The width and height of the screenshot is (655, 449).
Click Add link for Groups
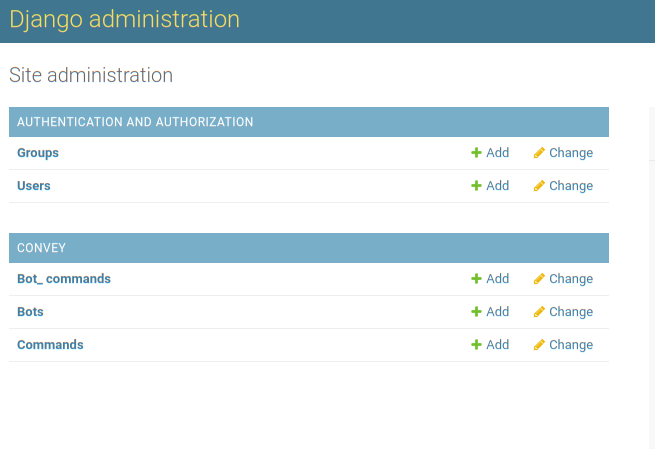coord(498,153)
